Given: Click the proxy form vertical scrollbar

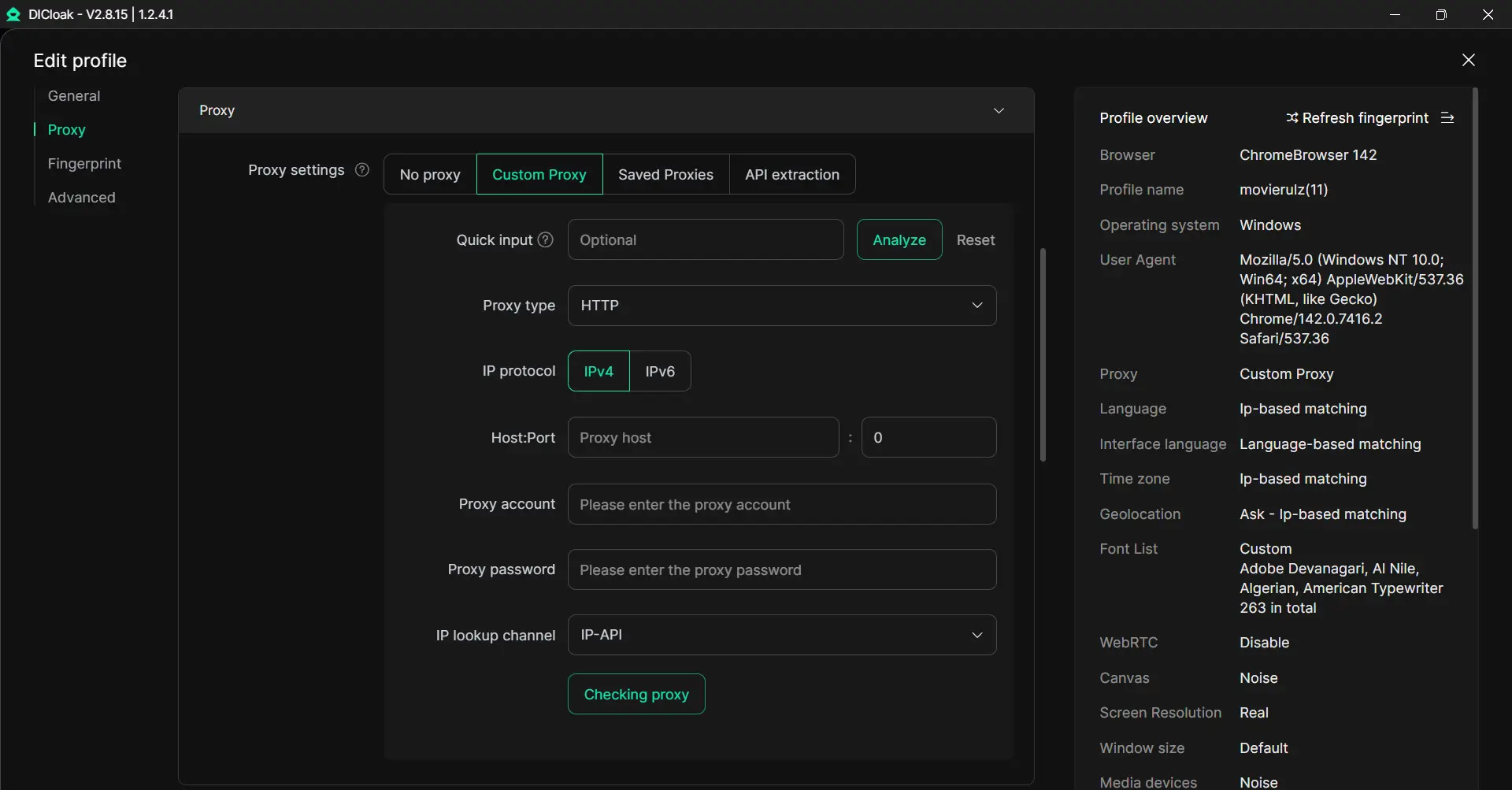Looking at the screenshot, I should pyautogui.click(x=1043, y=354).
